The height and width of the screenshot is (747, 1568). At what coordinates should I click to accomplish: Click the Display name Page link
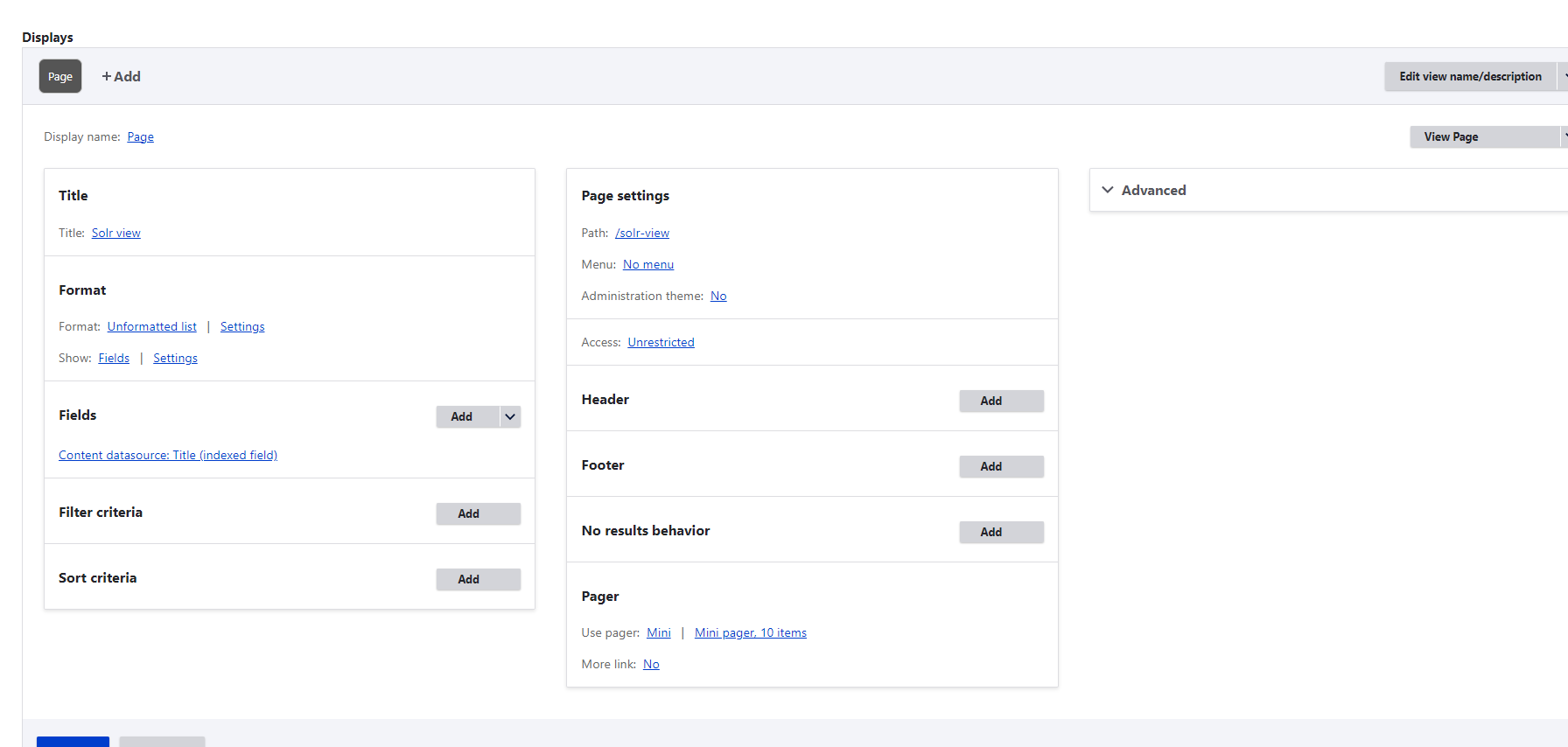click(140, 136)
